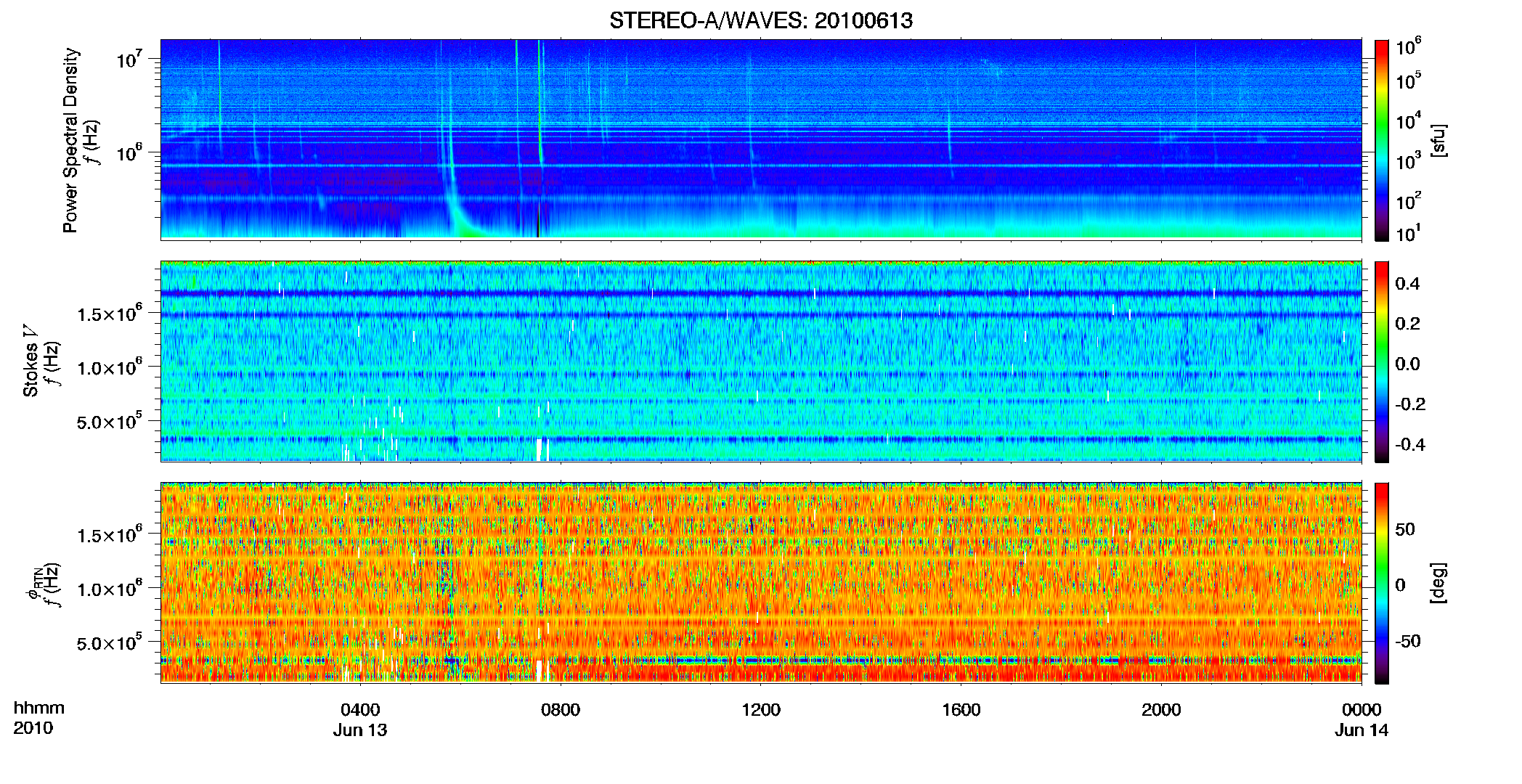
Task: Click the 'Stokes V' axis label
Action: [31, 361]
